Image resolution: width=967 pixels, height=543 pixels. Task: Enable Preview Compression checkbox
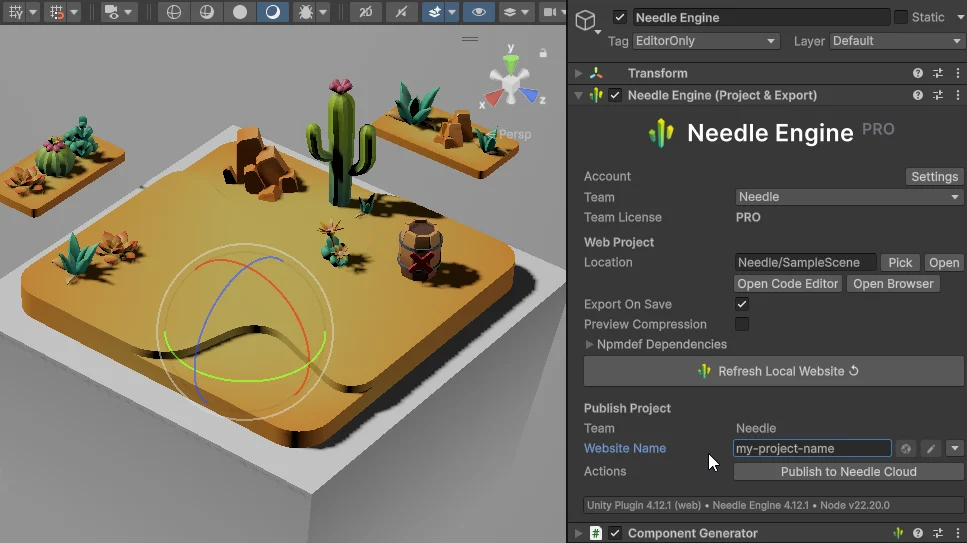(x=741, y=324)
